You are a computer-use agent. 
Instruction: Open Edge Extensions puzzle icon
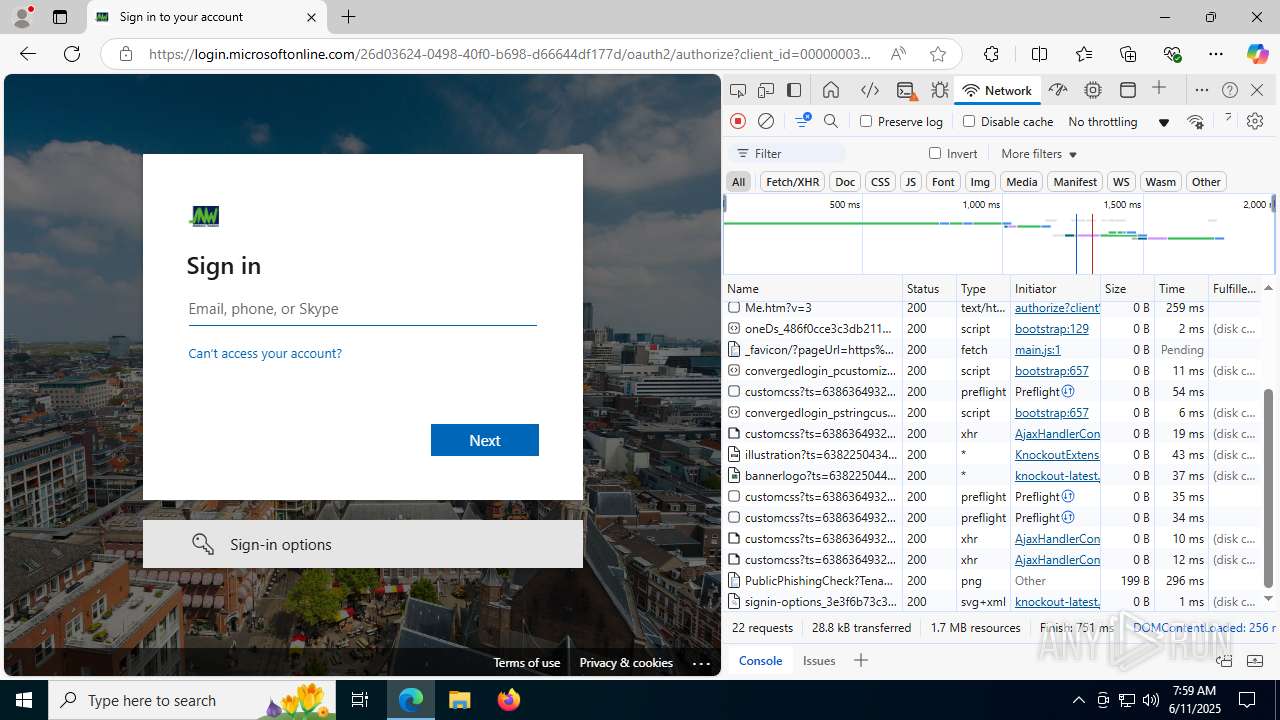coord(991,54)
